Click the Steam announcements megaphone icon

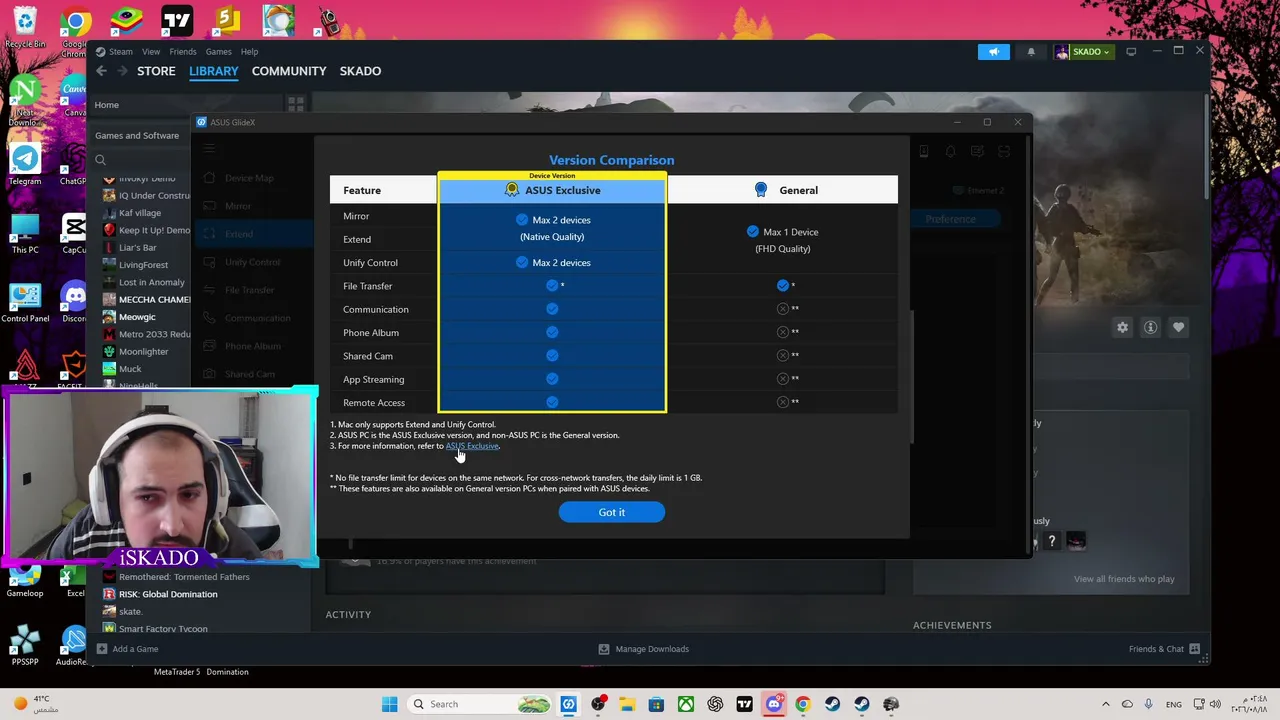coord(994,52)
